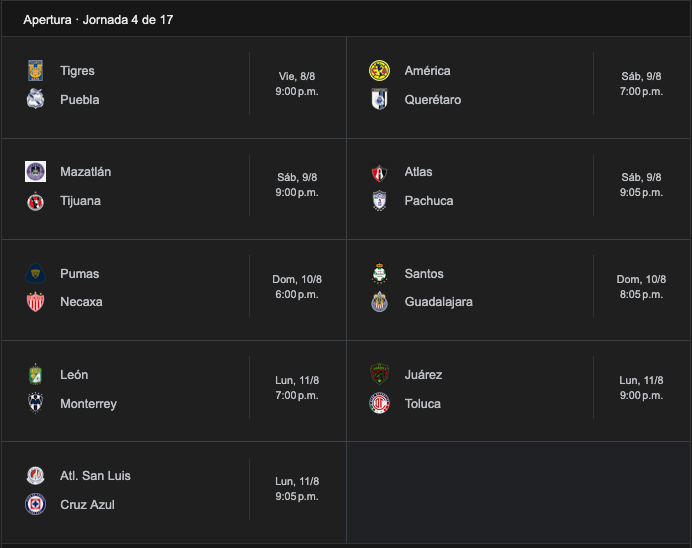
Task: Click the Querétaro team crest
Action: (379, 99)
